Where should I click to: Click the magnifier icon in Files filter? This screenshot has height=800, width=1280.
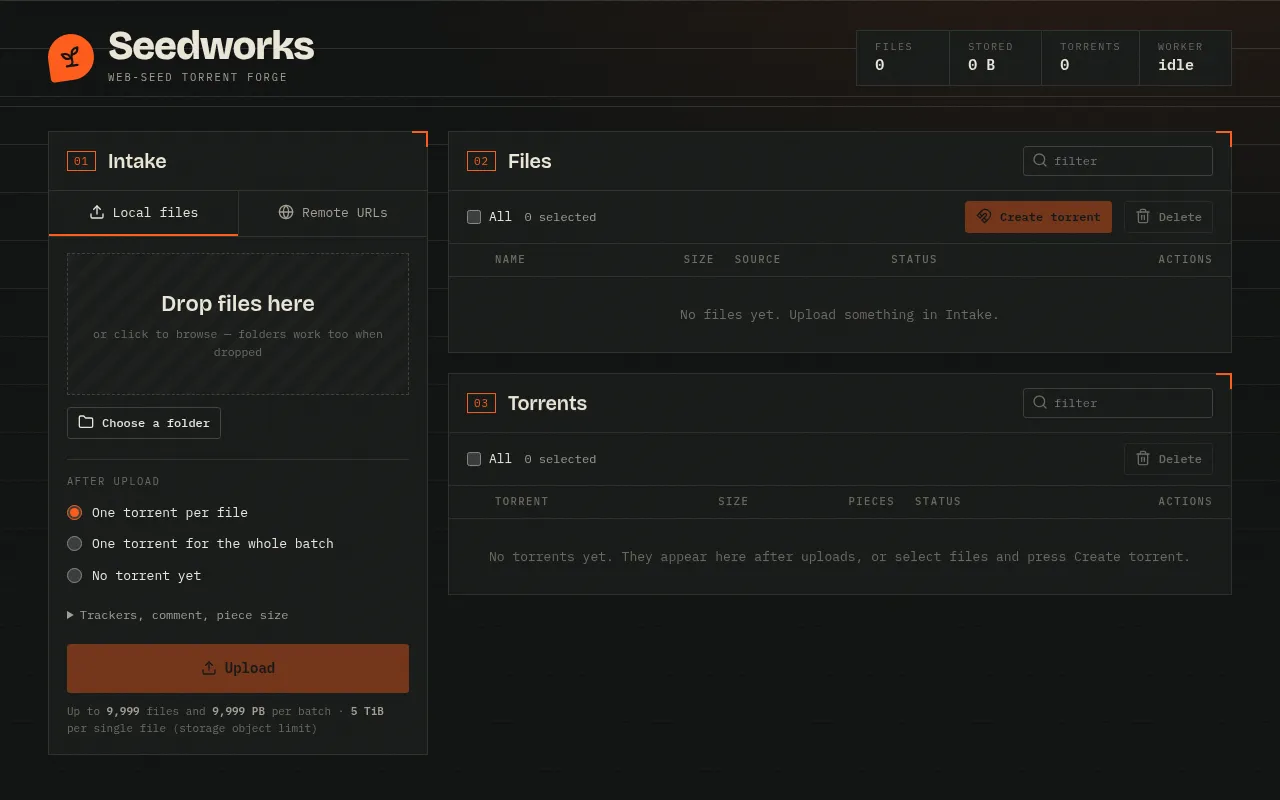(x=1040, y=160)
